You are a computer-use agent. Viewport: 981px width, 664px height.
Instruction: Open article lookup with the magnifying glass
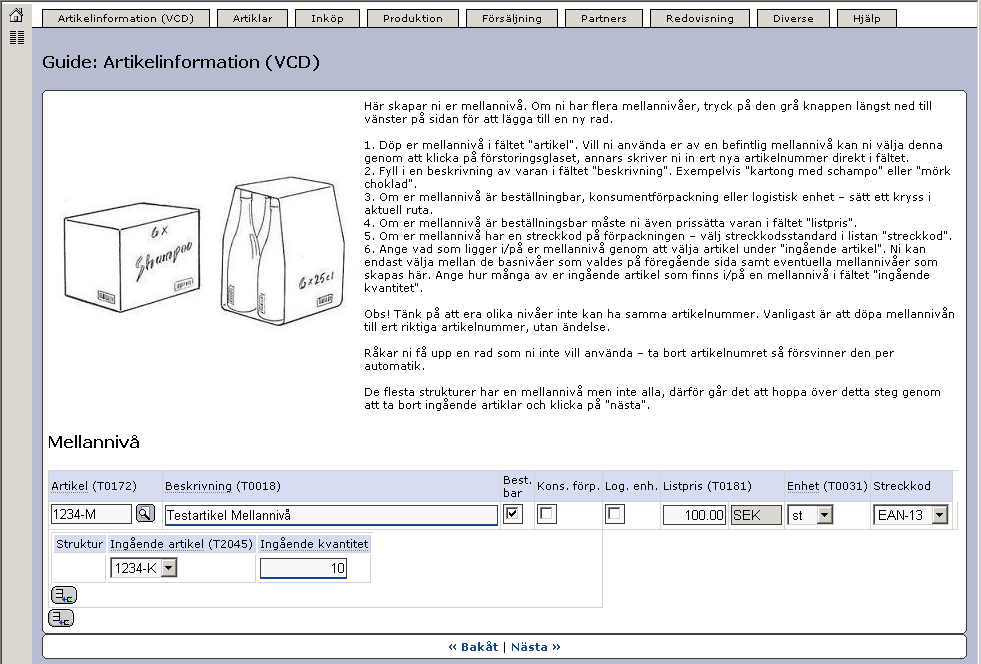point(145,514)
